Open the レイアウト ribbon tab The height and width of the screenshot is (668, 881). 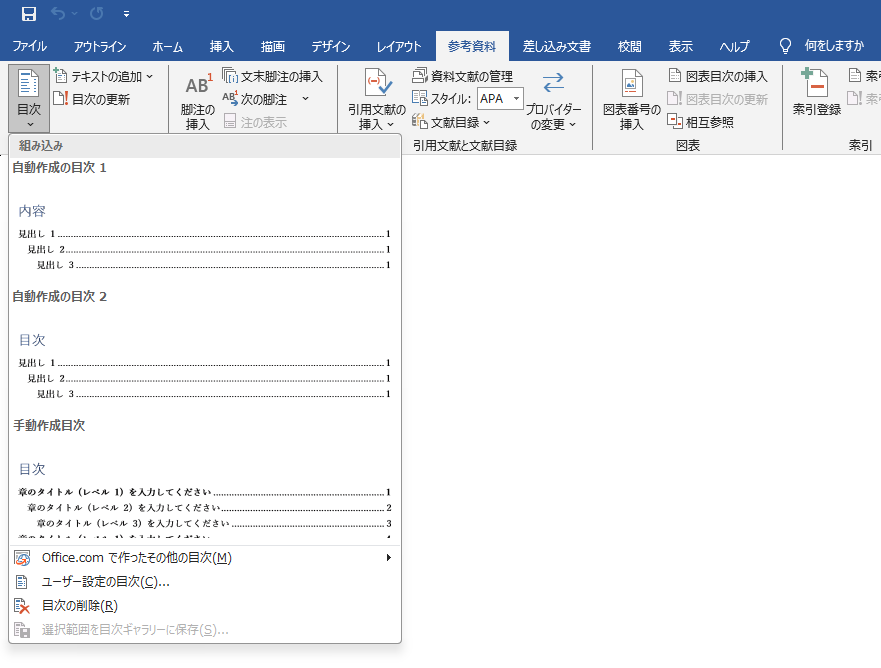click(x=398, y=46)
